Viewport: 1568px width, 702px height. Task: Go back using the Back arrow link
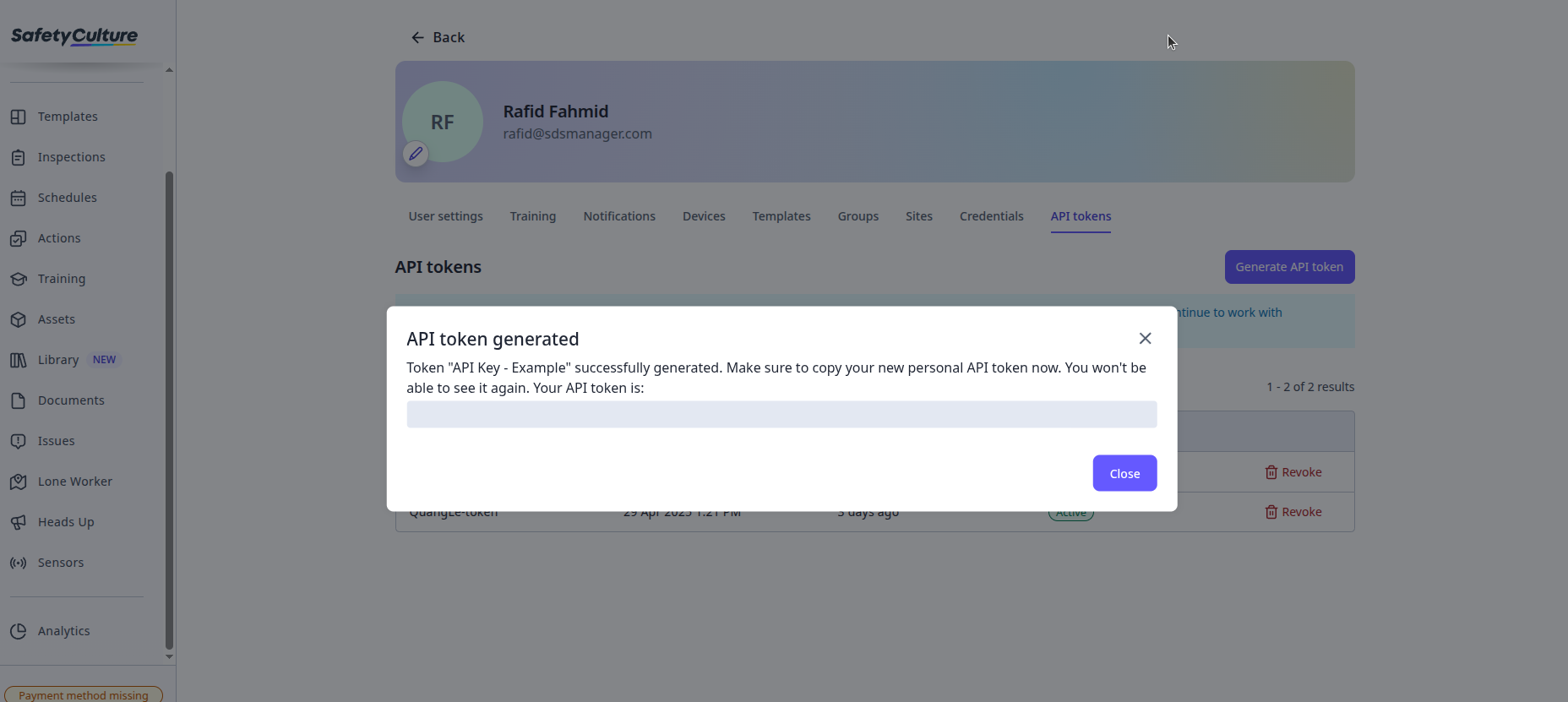click(x=438, y=37)
